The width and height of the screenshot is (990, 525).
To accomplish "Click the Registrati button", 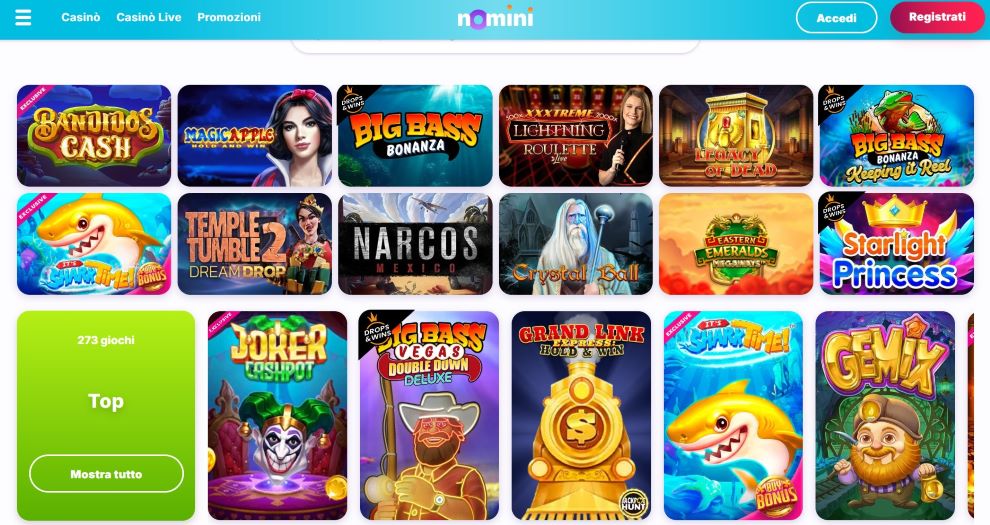I will (937, 17).
